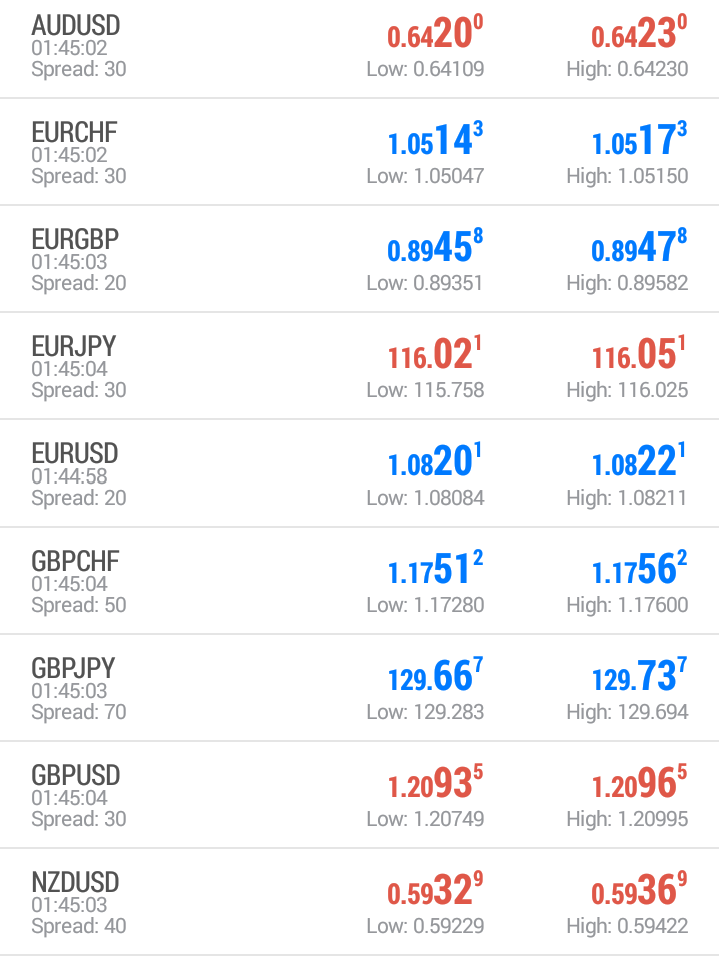Open the EURCHF quote row
The height and width of the screenshot is (963, 719).
359,152
